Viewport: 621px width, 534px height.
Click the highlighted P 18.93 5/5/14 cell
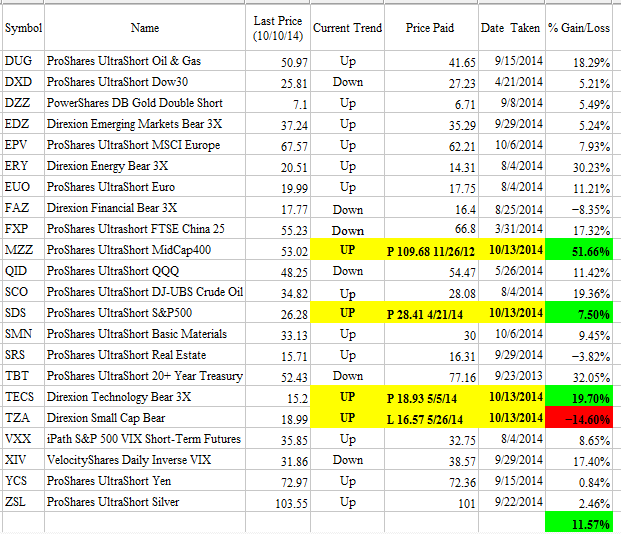431,397
